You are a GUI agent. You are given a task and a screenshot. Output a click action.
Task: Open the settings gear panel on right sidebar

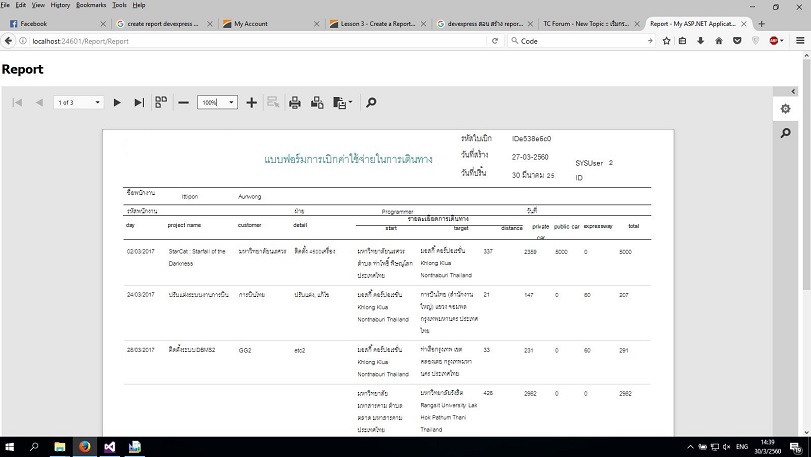coord(785,109)
